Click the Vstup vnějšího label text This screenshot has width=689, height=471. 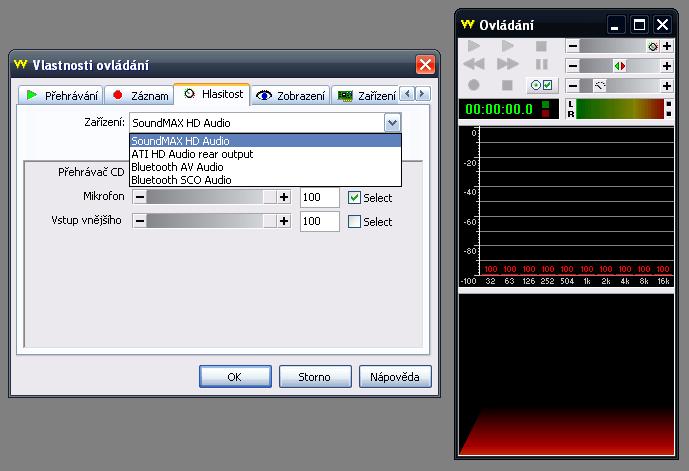coord(86,220)
